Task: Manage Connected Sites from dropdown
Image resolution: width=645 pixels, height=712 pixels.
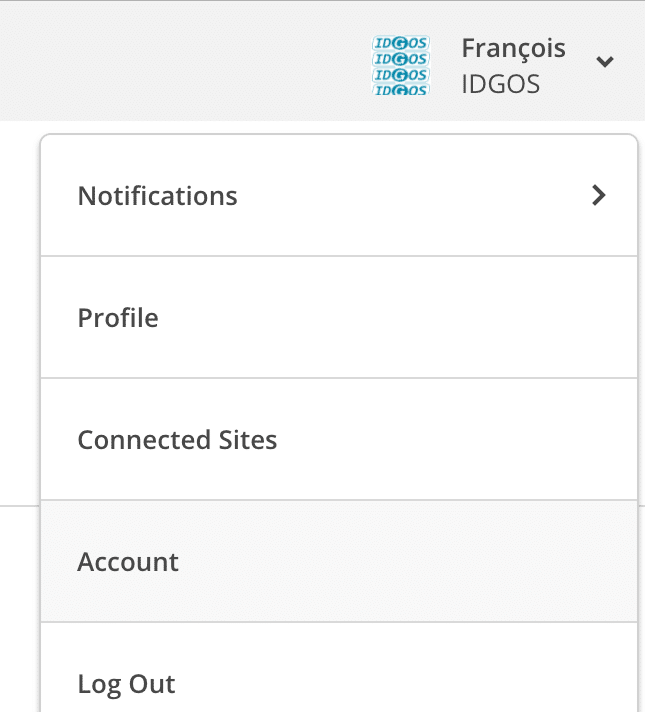Action: (x=339, y=439)
